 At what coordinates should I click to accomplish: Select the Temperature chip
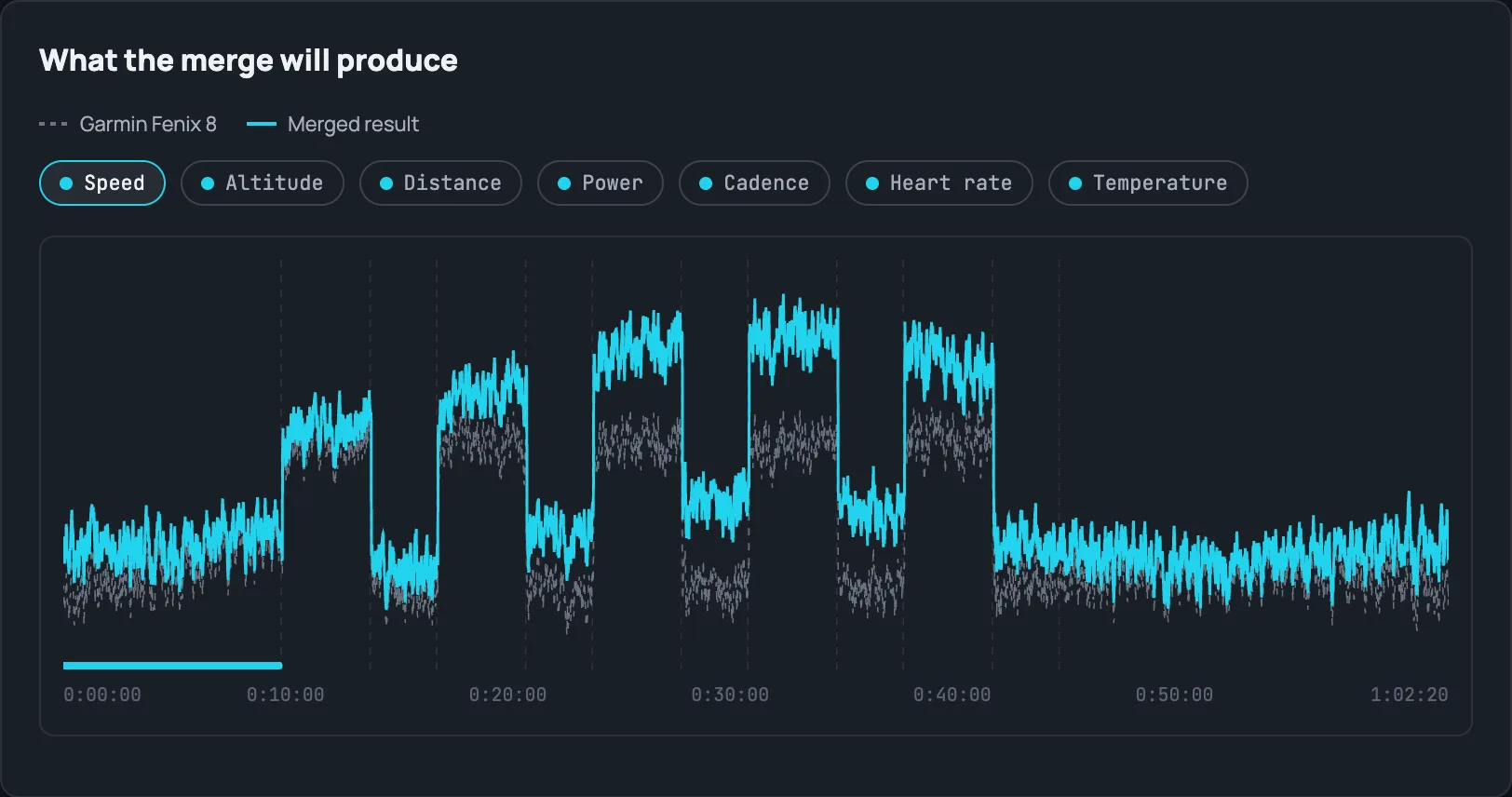pos(1148,183)
